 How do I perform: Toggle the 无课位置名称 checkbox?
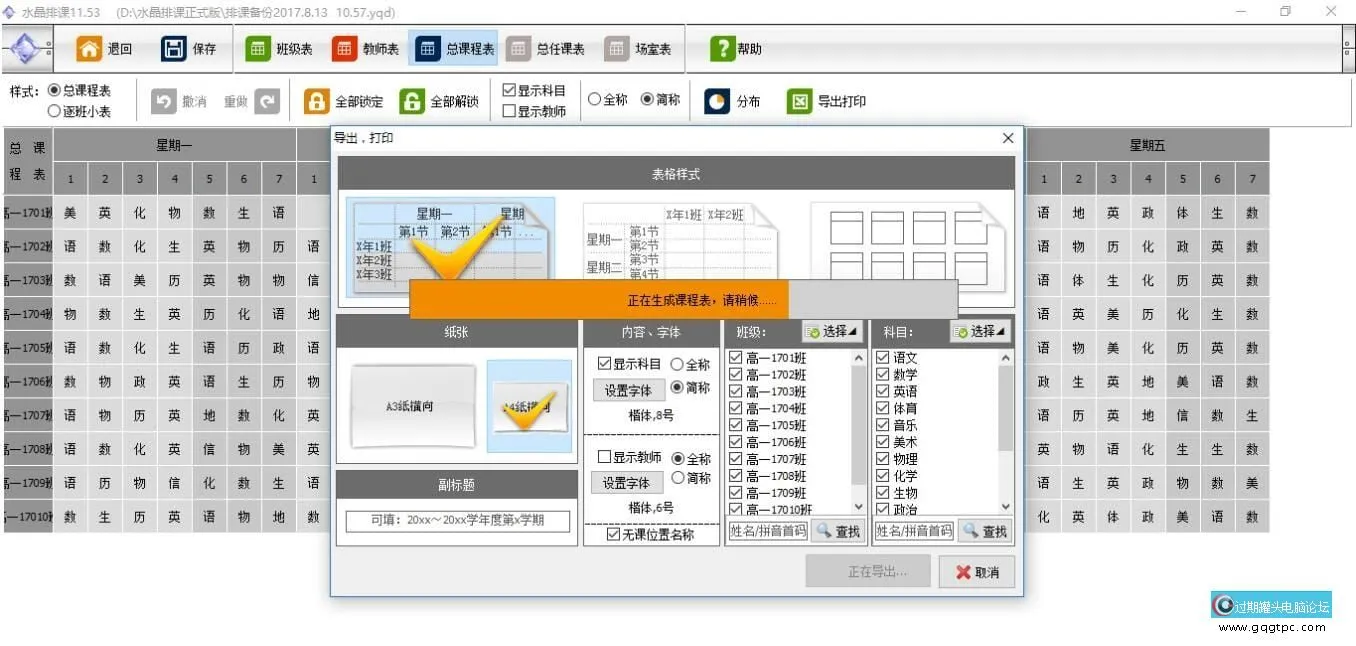[614, 535]
